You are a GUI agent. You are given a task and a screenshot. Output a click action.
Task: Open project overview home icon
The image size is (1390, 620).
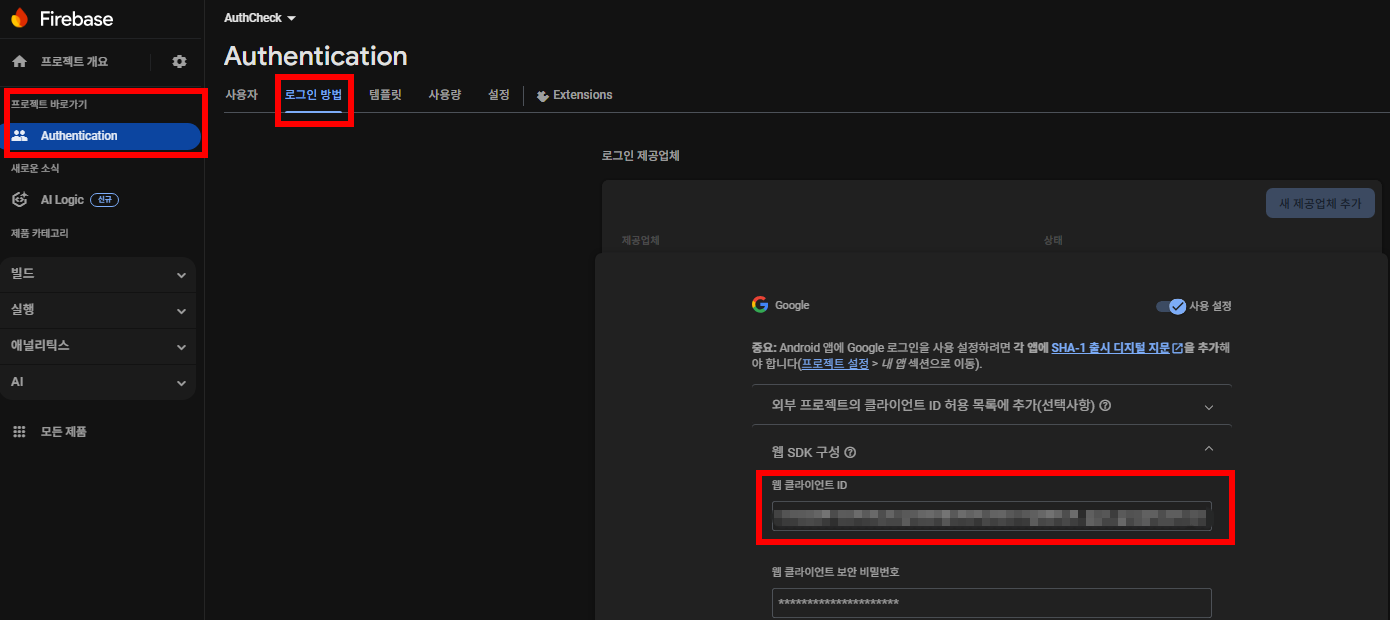pos(19,62)
